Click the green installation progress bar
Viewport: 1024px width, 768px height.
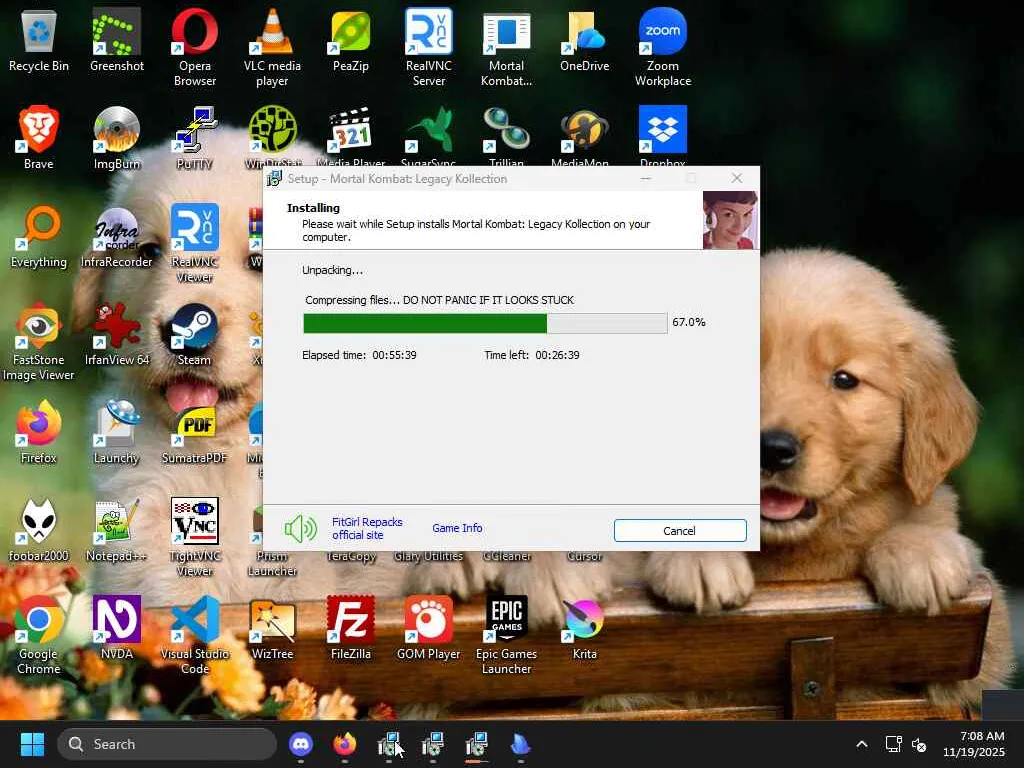pos(485,323)
